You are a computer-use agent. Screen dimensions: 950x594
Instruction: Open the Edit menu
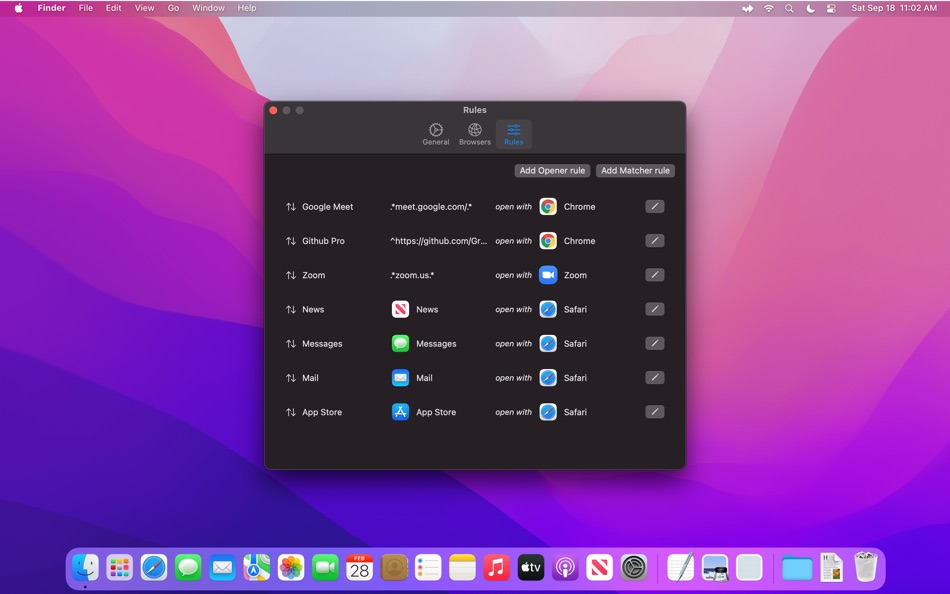click(113, 8)
